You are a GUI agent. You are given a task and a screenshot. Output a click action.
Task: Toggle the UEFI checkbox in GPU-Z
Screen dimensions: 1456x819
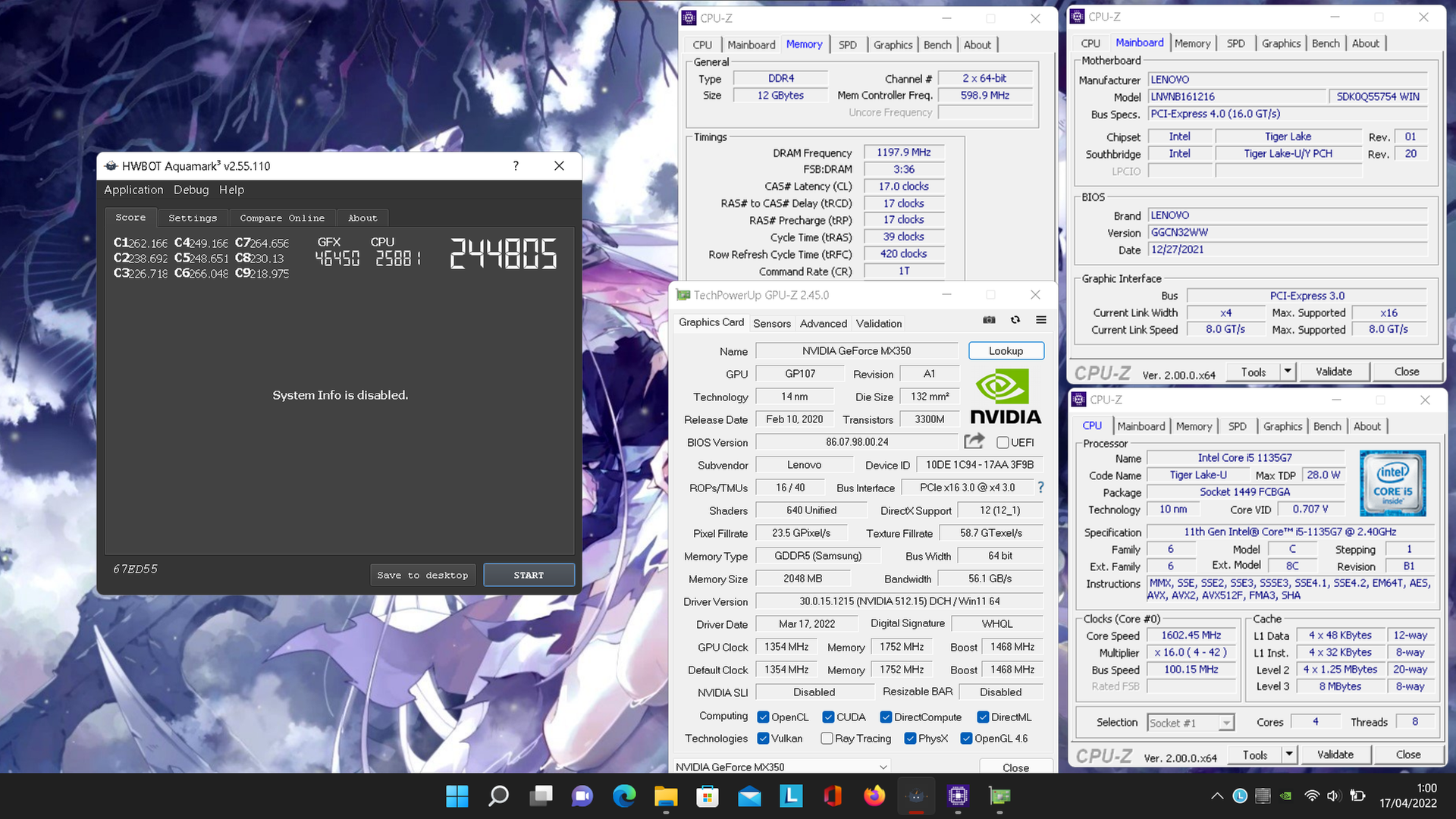(x=1003, y=442)
